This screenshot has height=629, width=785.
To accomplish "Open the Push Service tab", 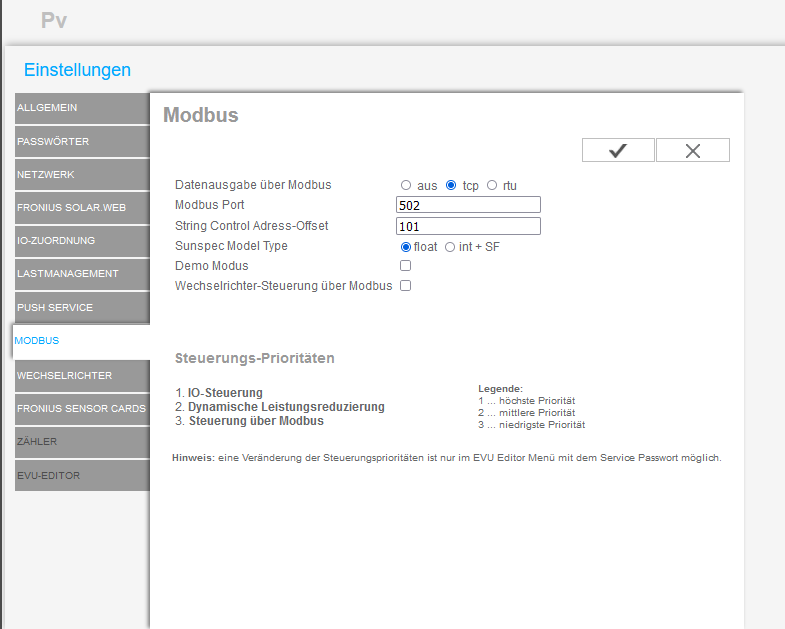I will coord(81,308).
